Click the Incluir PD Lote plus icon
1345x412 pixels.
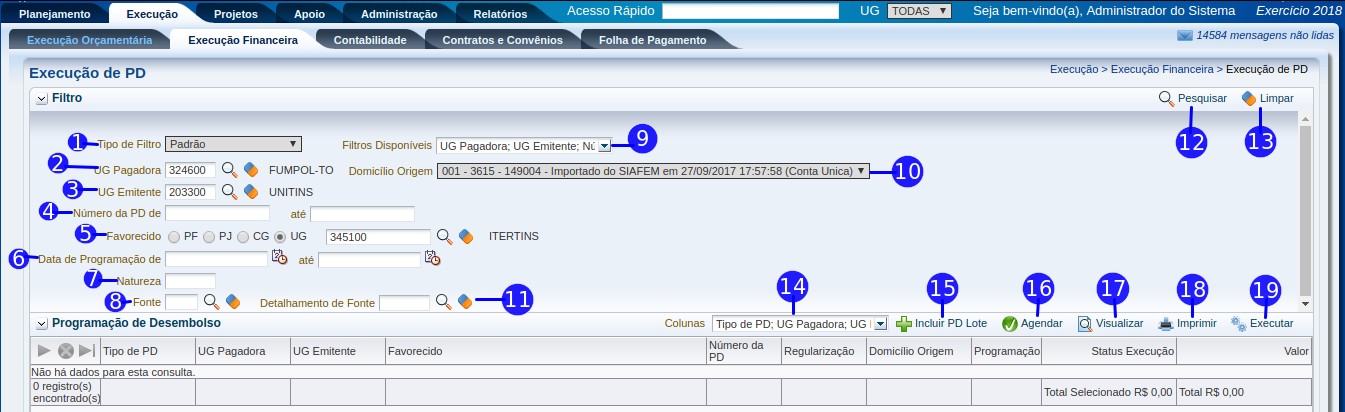coord(904,324)
